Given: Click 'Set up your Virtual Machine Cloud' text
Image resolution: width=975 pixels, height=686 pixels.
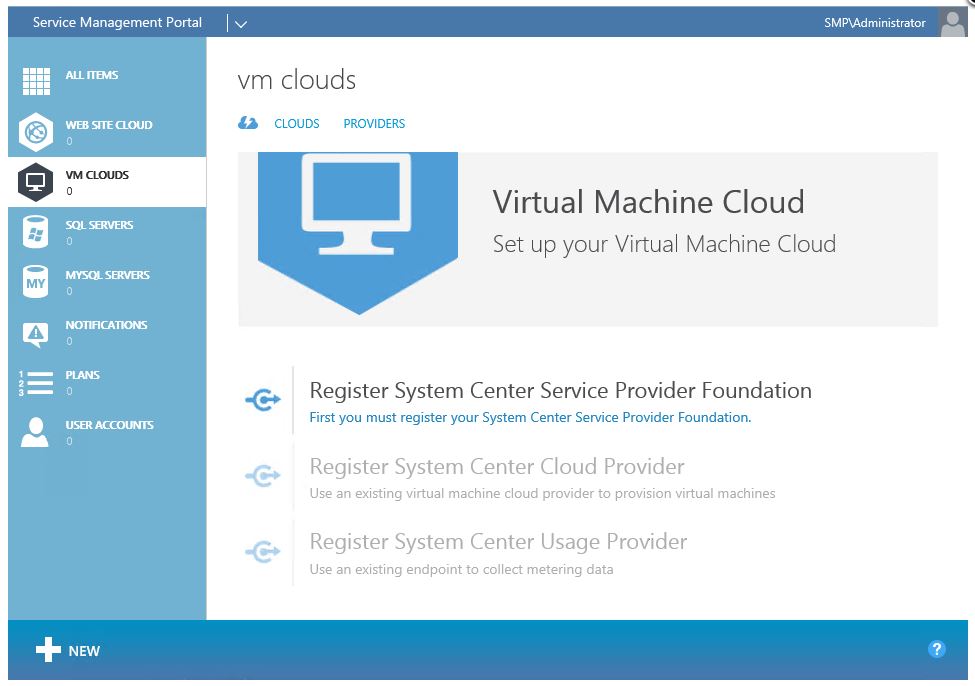Looking at the screenshot, I should (664, 244).
